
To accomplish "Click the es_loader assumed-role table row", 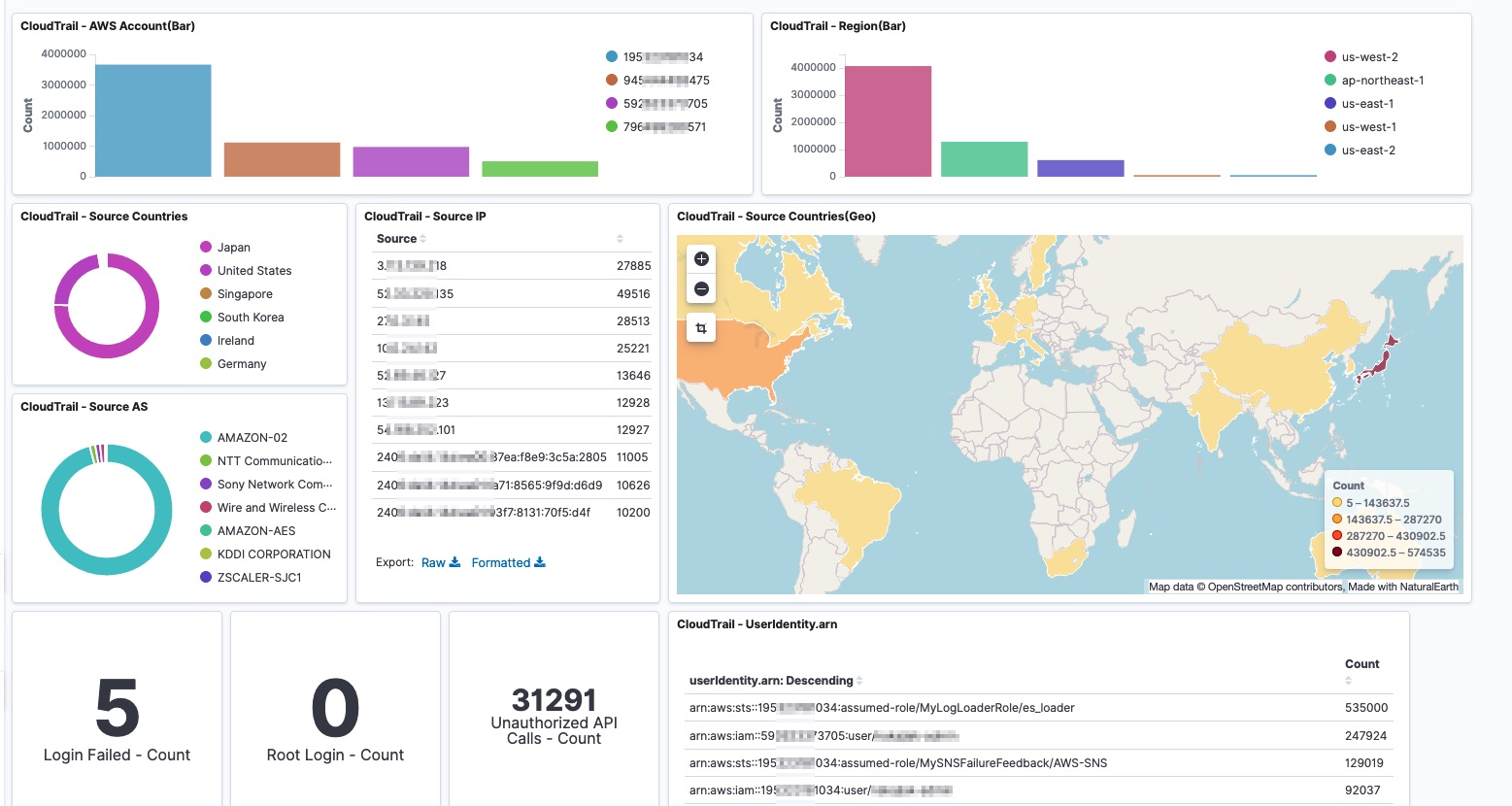I will tap(1038, 708).
